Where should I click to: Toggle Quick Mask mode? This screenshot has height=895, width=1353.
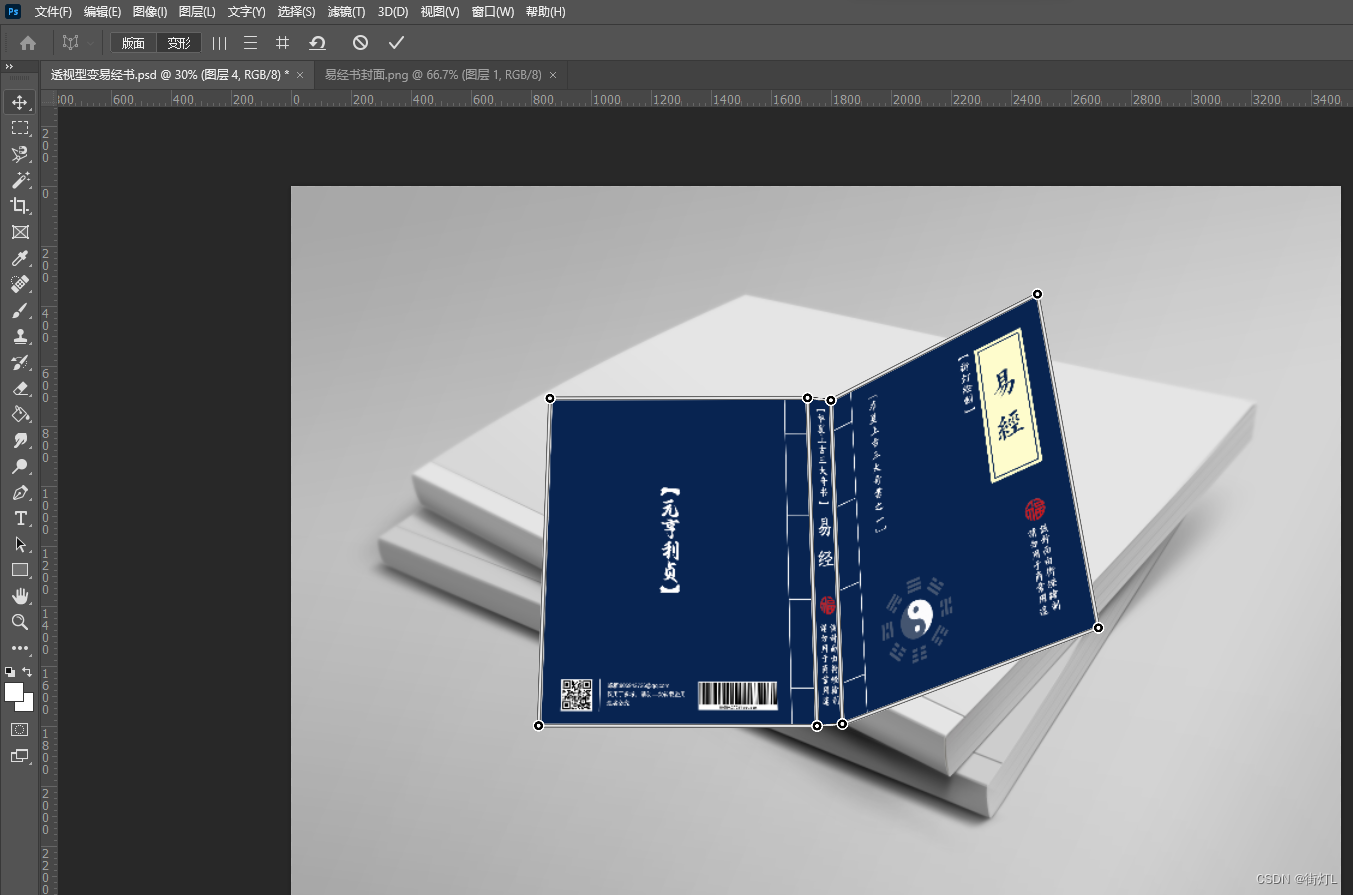(20, 730)
